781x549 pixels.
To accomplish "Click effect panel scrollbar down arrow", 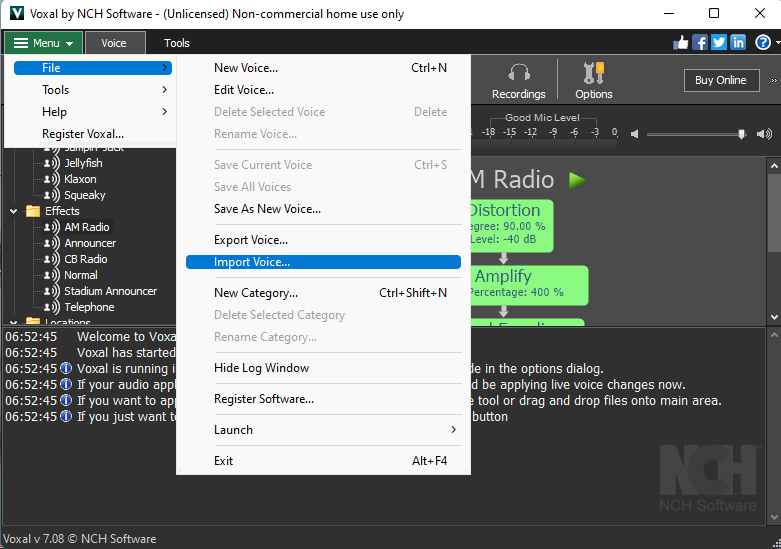I will click(774, 317).
